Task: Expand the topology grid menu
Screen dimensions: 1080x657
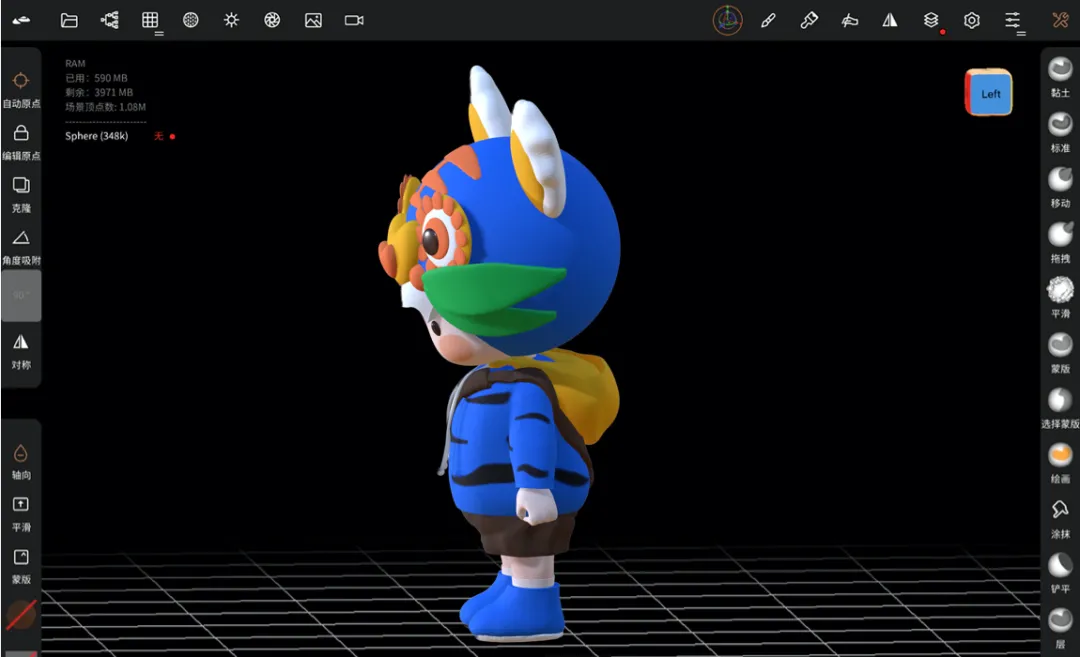Action: (x=151, y=21)
